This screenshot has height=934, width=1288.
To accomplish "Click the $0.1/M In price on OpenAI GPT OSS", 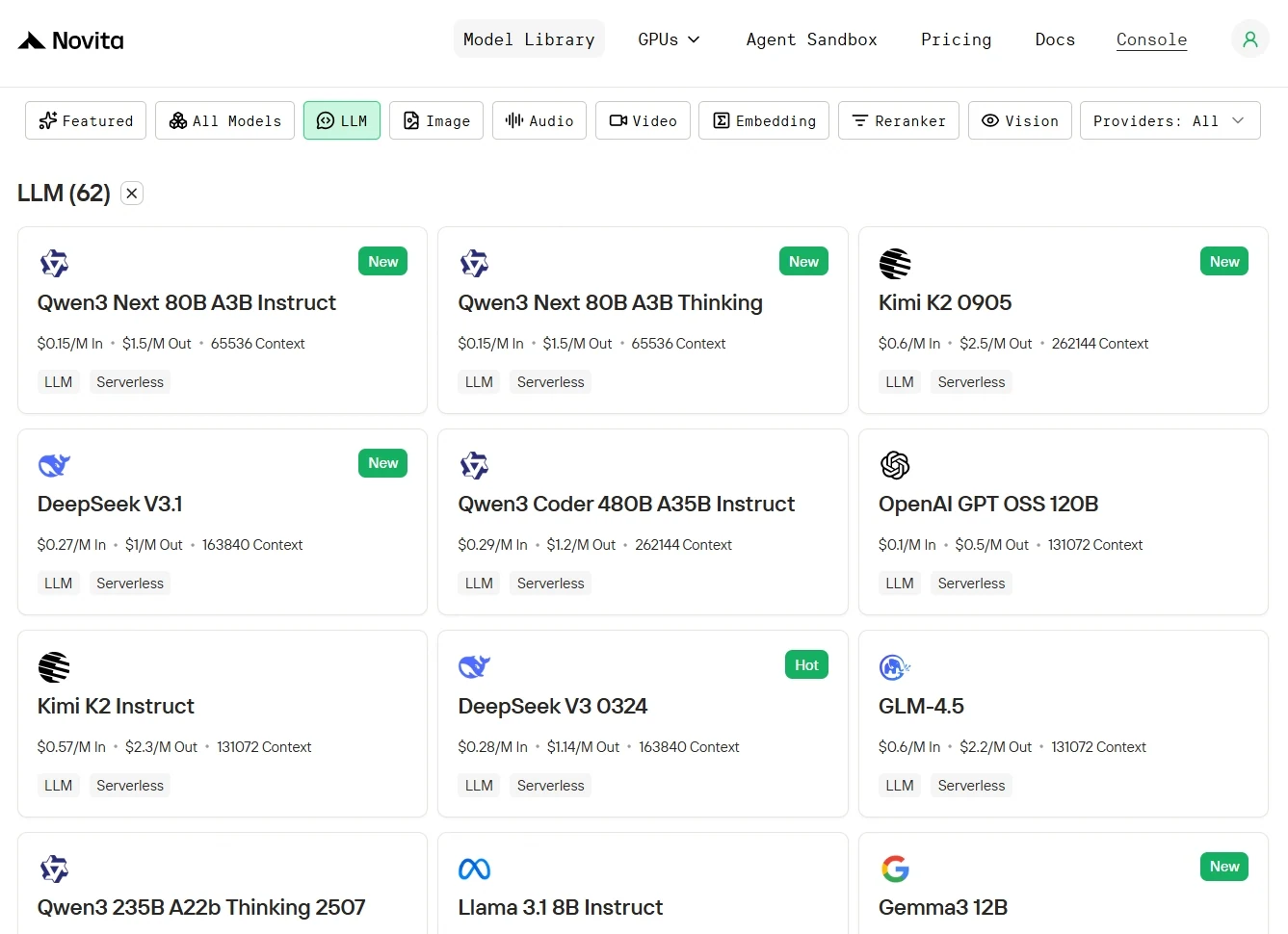I will tap(907, 545).
